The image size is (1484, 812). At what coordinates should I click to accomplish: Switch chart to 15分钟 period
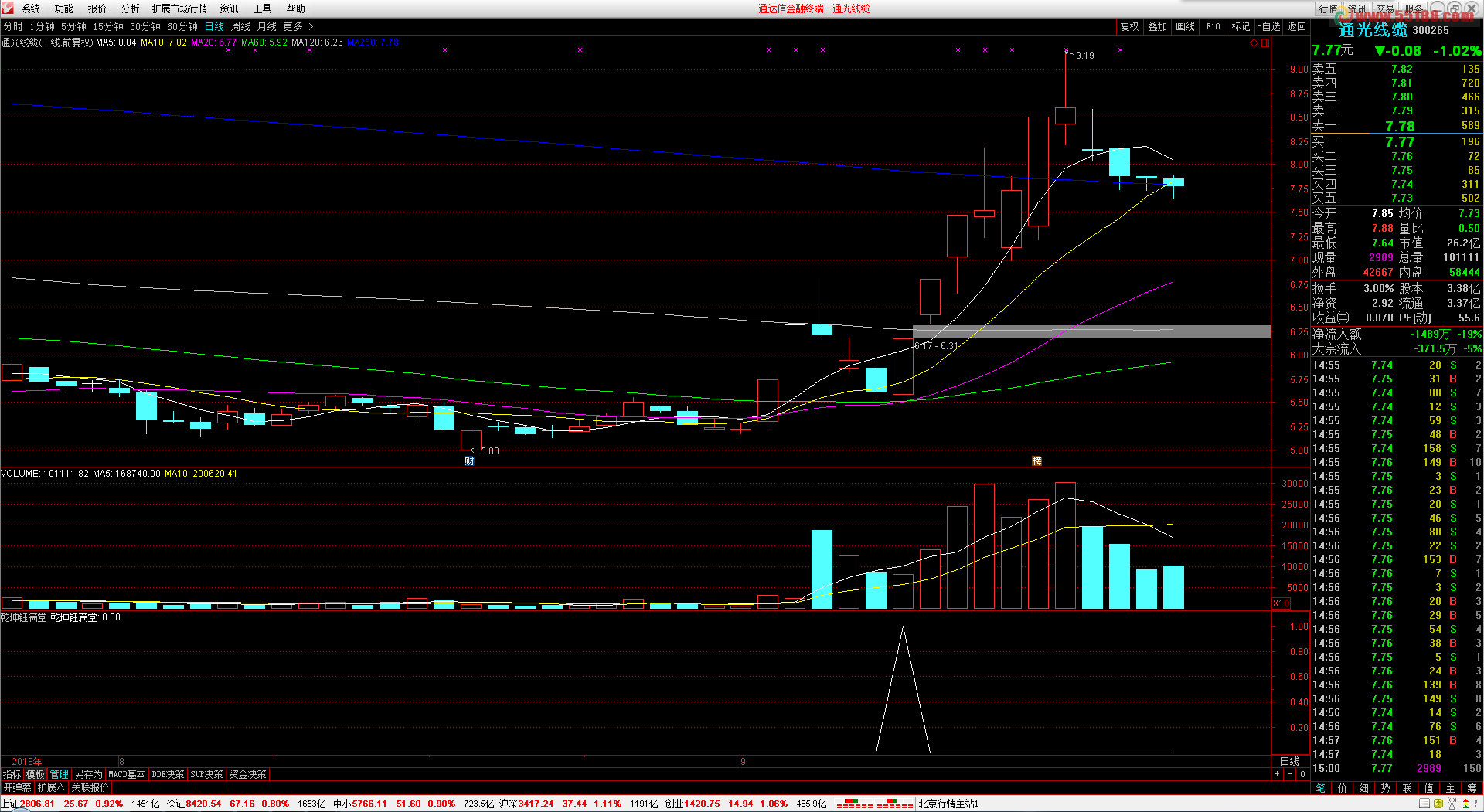click(108, 26)
